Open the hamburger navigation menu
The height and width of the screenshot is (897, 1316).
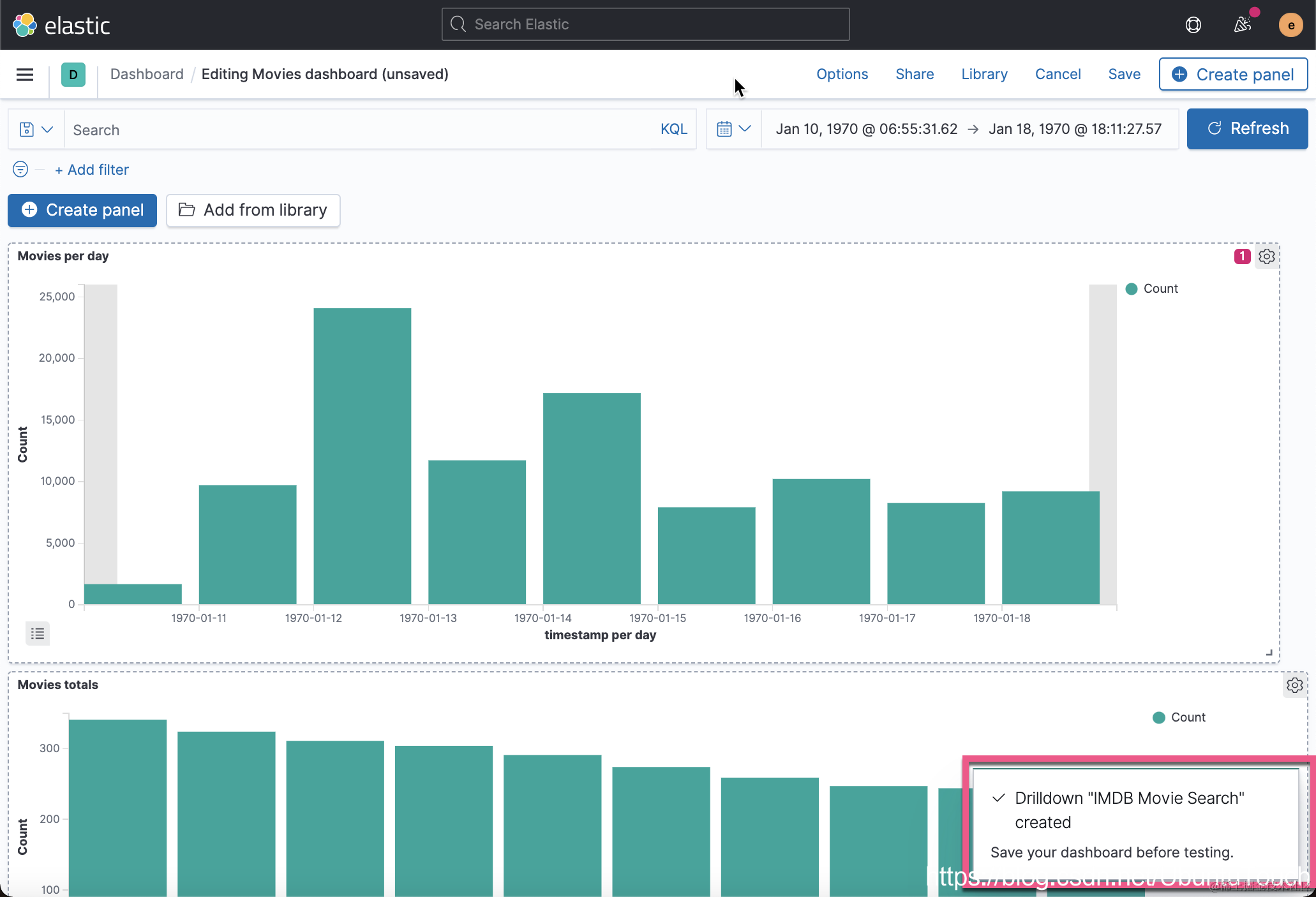(25, 75)
